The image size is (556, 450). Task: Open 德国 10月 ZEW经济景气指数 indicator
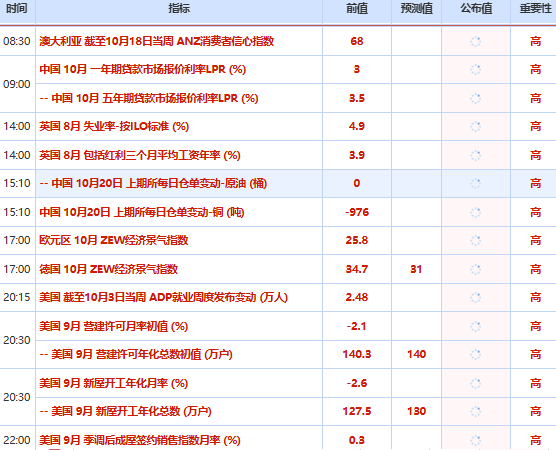(108, 270)
